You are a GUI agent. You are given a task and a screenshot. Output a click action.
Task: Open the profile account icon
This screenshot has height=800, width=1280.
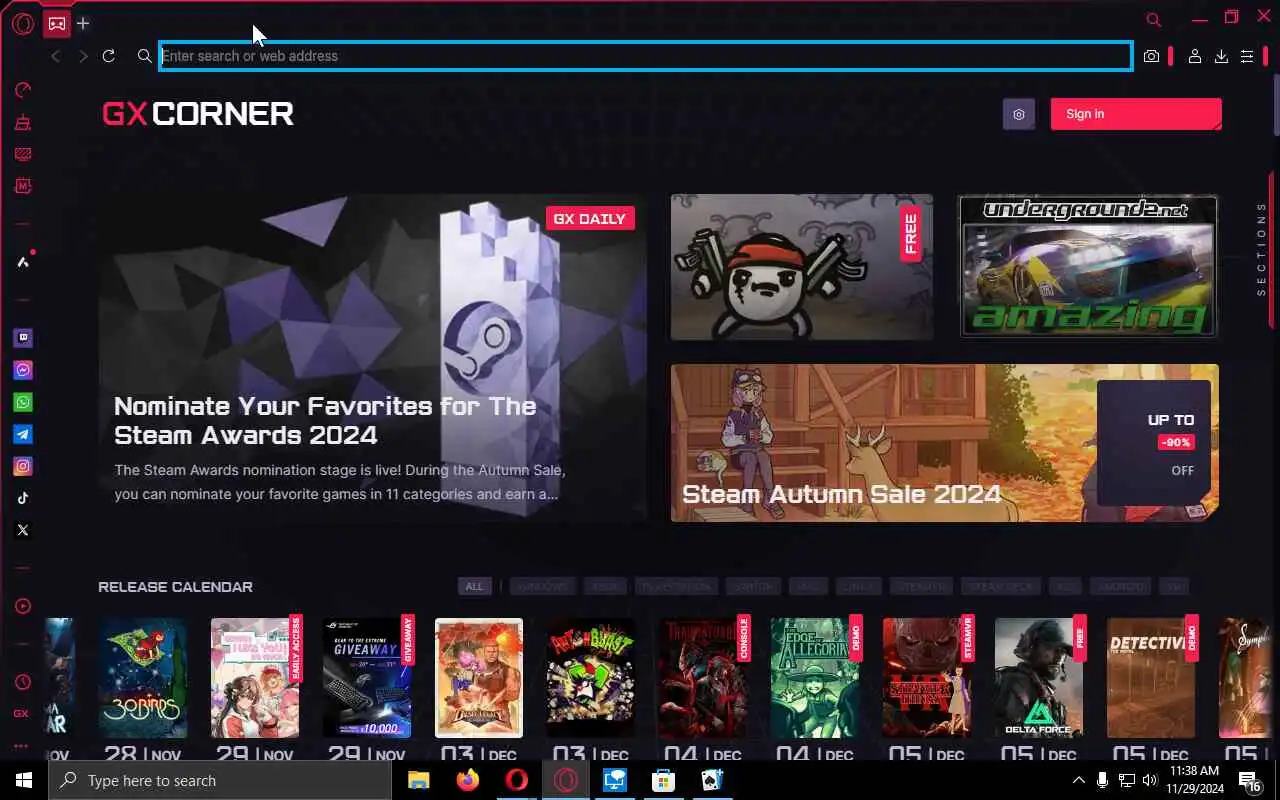click(1194, 57)
